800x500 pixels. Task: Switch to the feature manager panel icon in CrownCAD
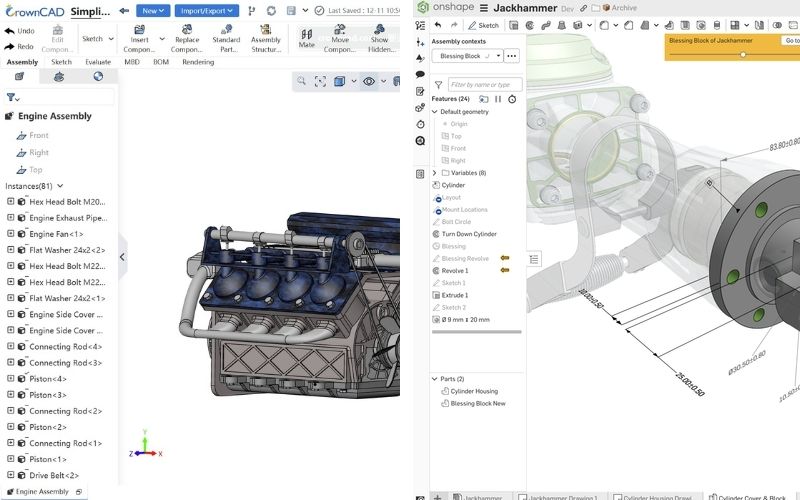(x=19, y=77)
